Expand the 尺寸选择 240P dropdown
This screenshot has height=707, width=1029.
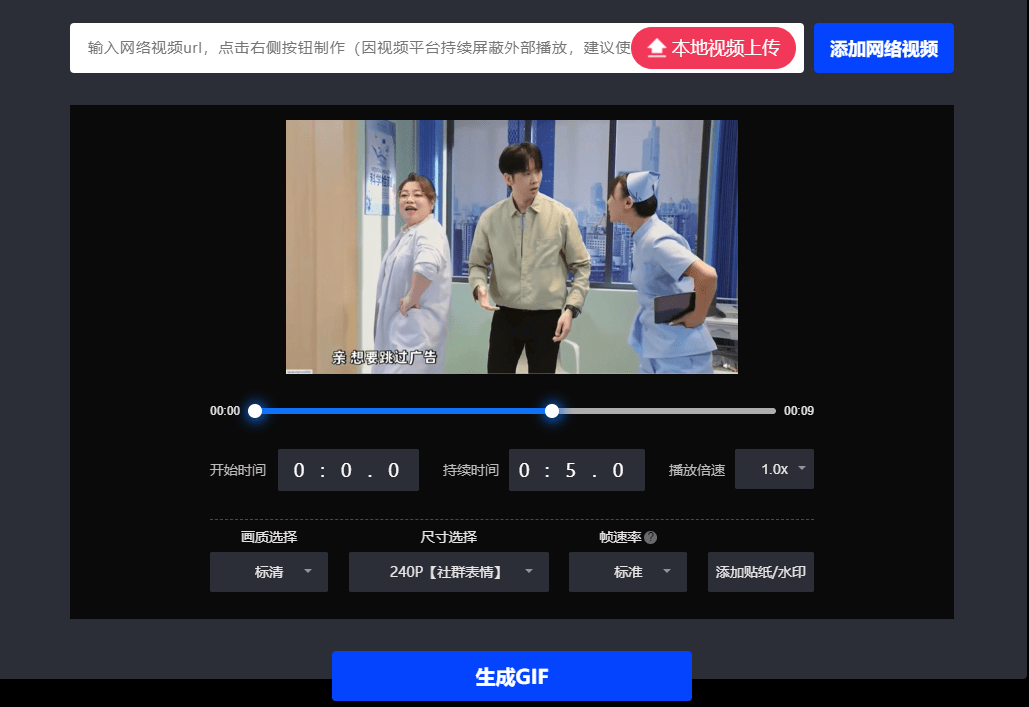448,572
